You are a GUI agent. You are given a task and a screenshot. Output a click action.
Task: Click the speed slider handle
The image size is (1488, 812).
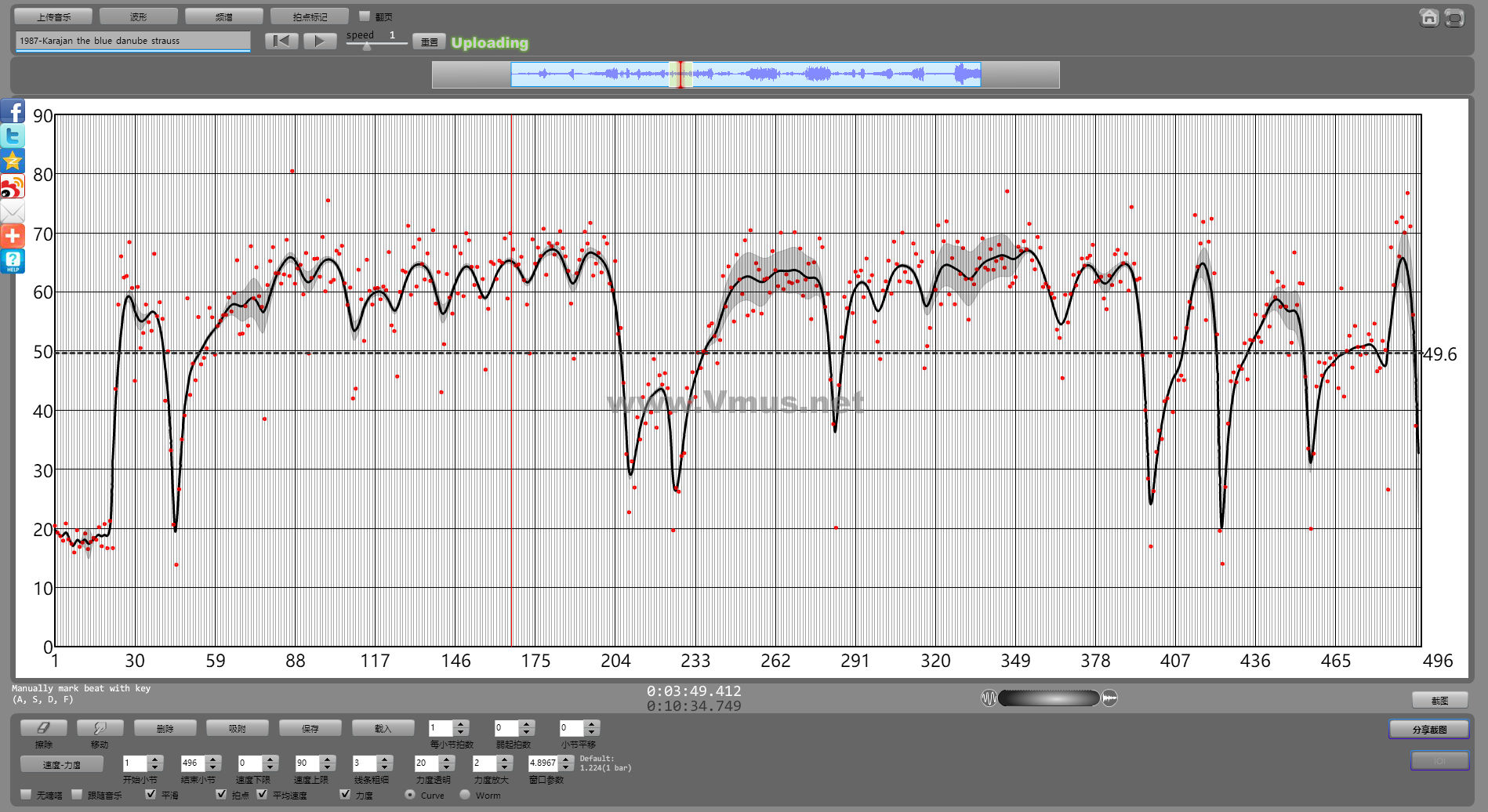367,45
